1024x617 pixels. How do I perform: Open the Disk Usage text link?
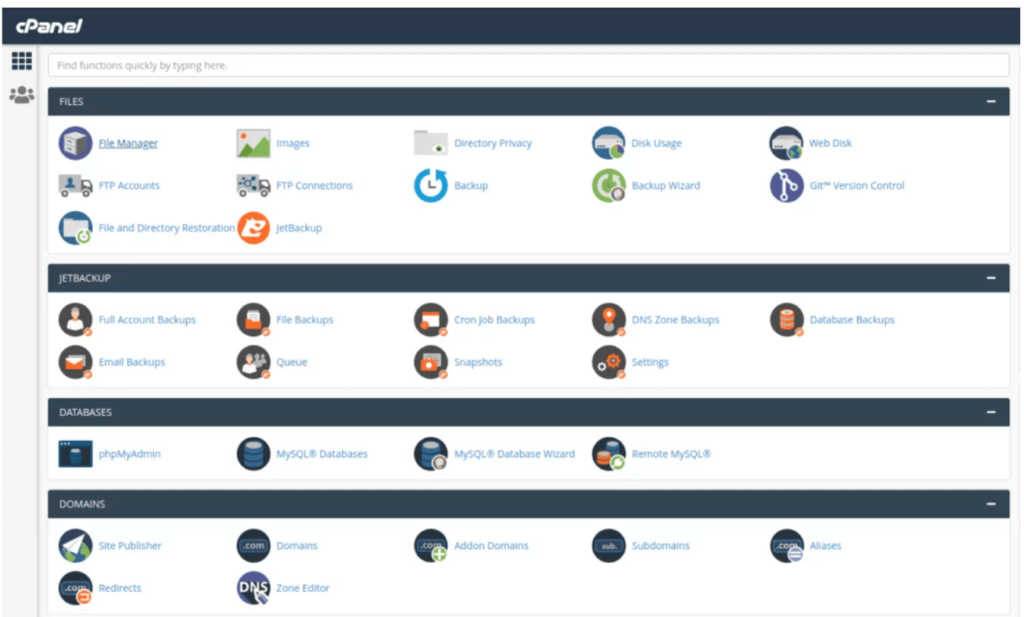tap(656, 143)
